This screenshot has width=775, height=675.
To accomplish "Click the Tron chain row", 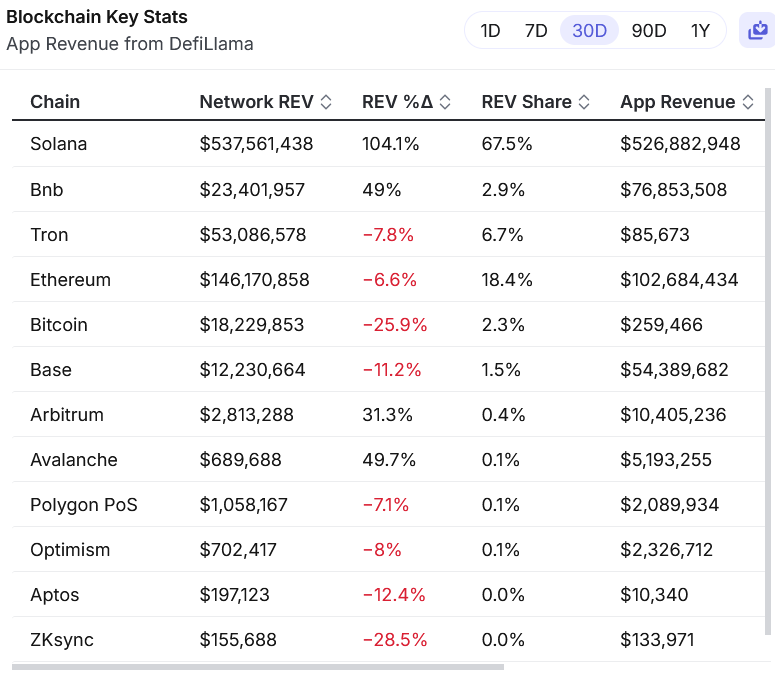I will (x=49, y=235).
